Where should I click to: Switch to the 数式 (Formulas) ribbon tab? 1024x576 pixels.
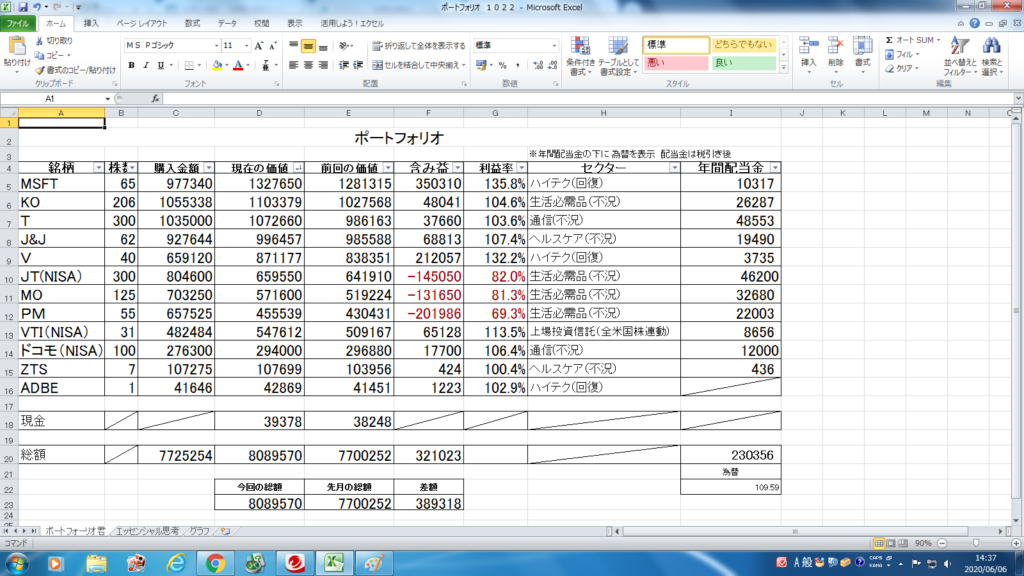(x=192, y=24)
